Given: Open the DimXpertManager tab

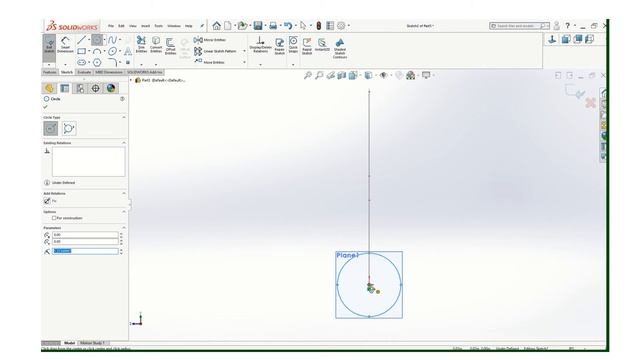Looking at the screenshot, I should coord(95,88).
